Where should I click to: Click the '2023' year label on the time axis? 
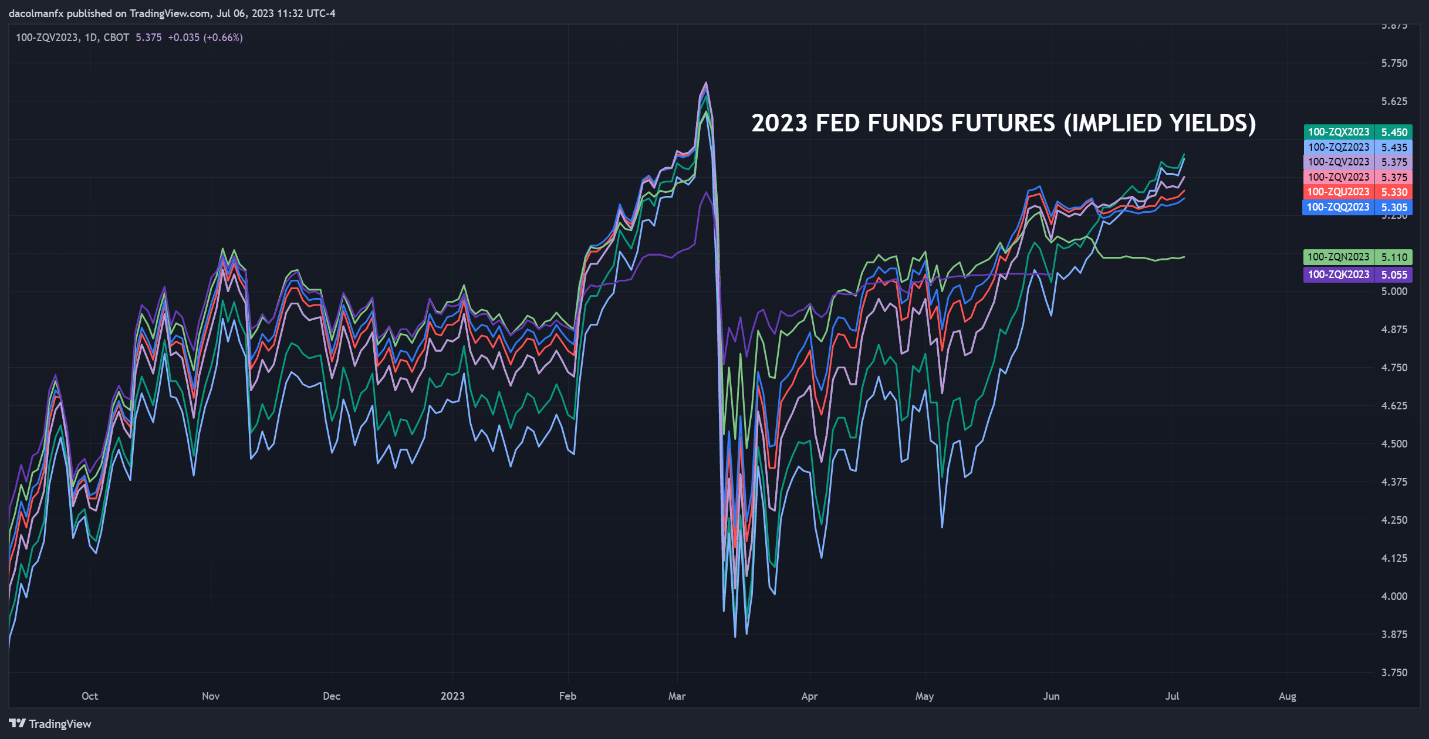tap(453, 696)
